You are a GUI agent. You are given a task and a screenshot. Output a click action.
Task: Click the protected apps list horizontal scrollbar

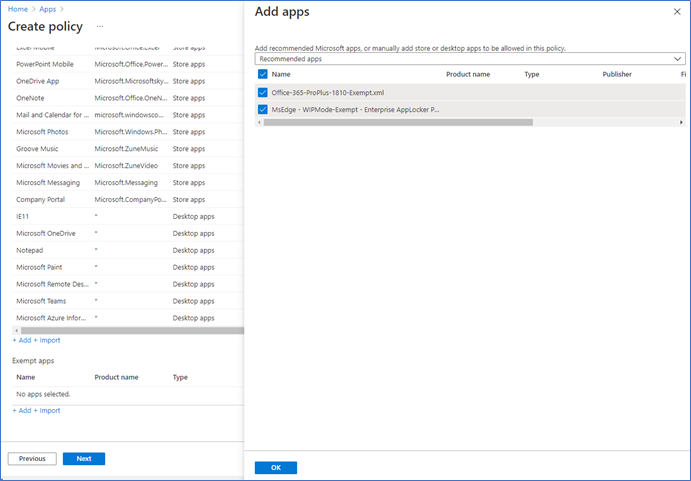[x=132, y=330]
